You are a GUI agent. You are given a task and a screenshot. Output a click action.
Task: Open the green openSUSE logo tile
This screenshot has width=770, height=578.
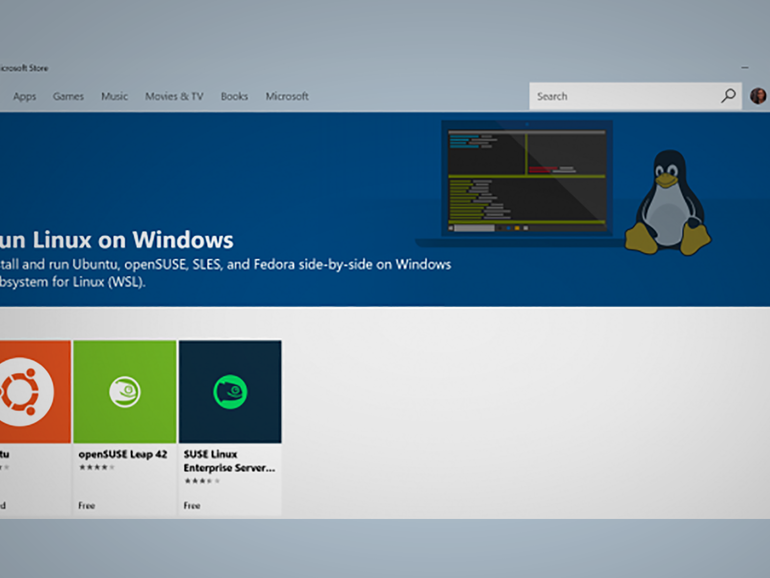[x=124, y=391]
